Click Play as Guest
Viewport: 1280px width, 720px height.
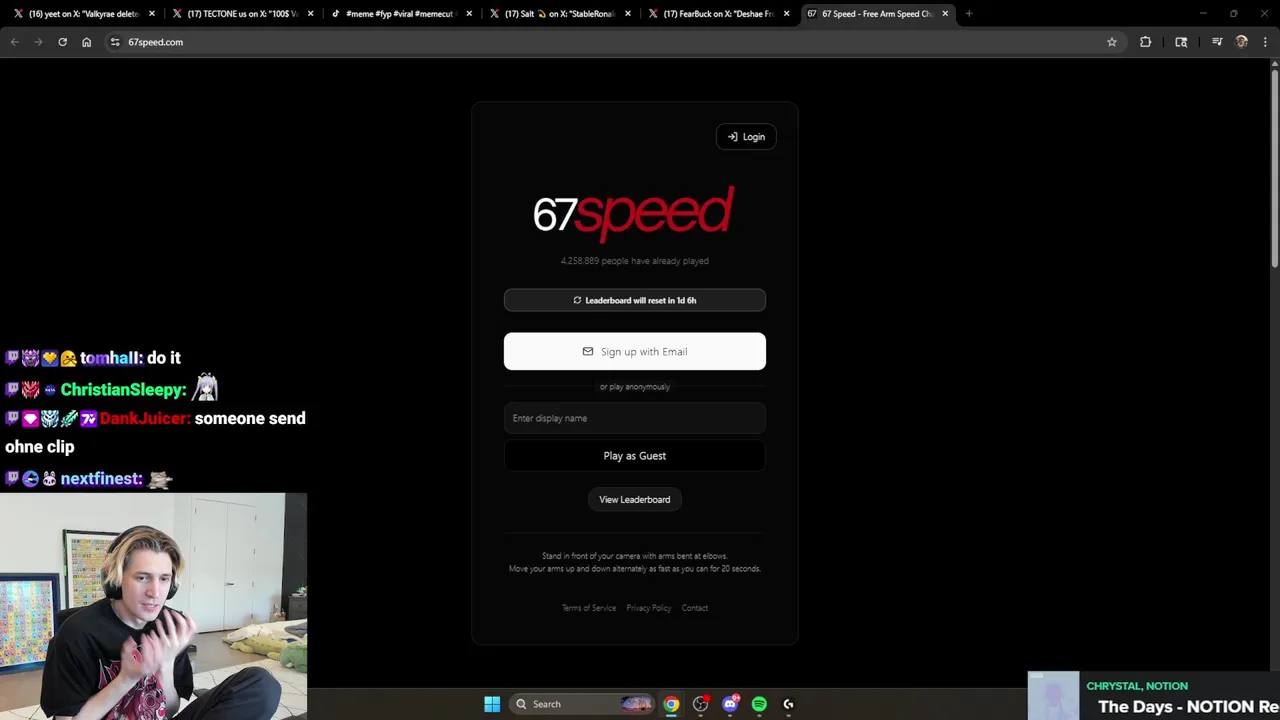point(635,456)
